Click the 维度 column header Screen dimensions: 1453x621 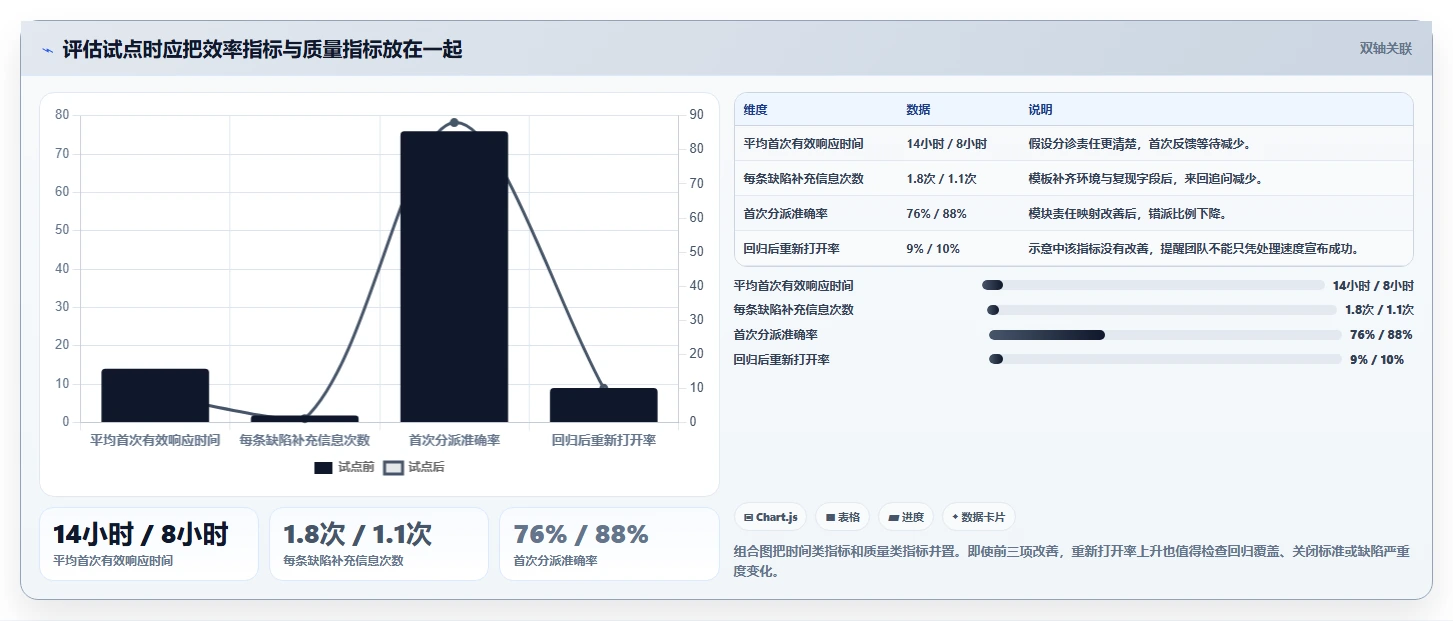pyautogui.click(x=756, y=110)
